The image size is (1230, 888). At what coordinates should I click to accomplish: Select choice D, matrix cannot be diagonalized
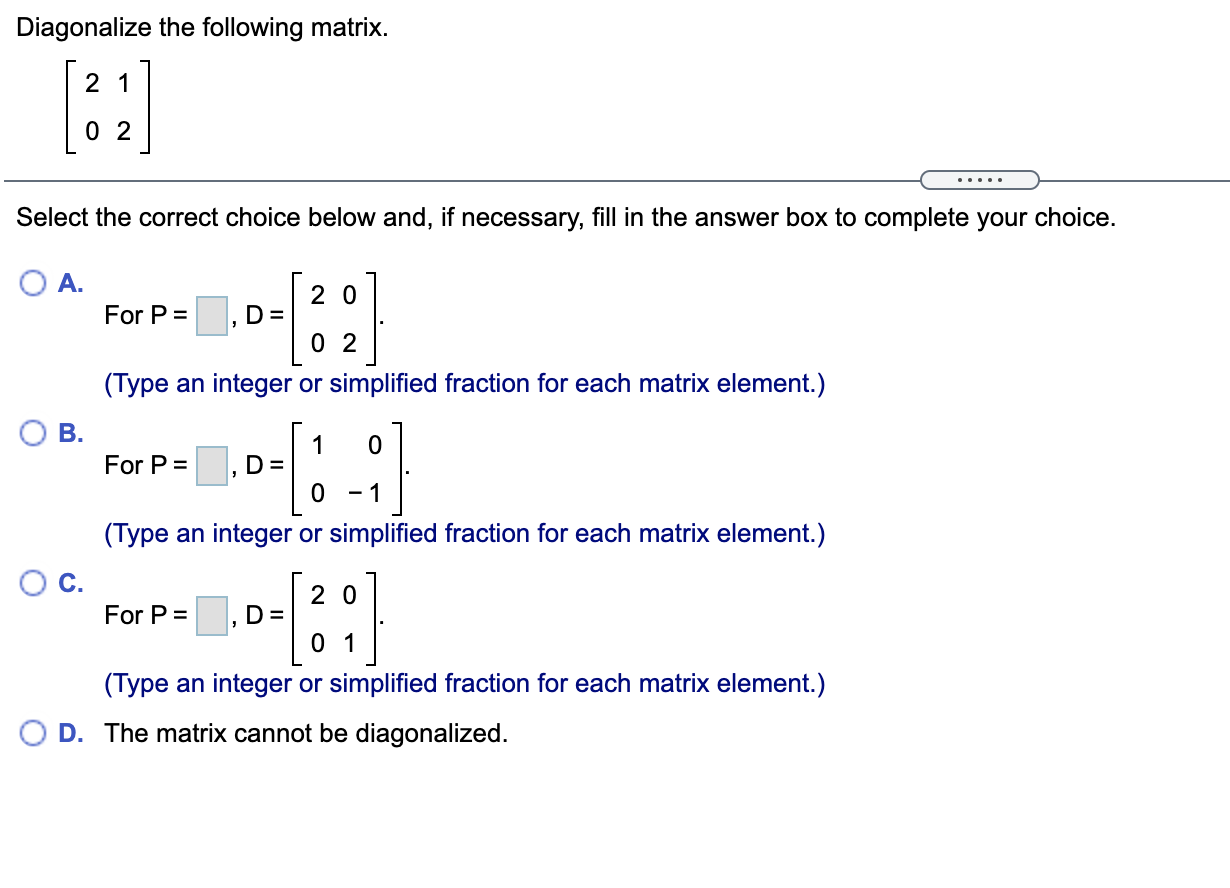pyautogui.click(x=33, y=733)
